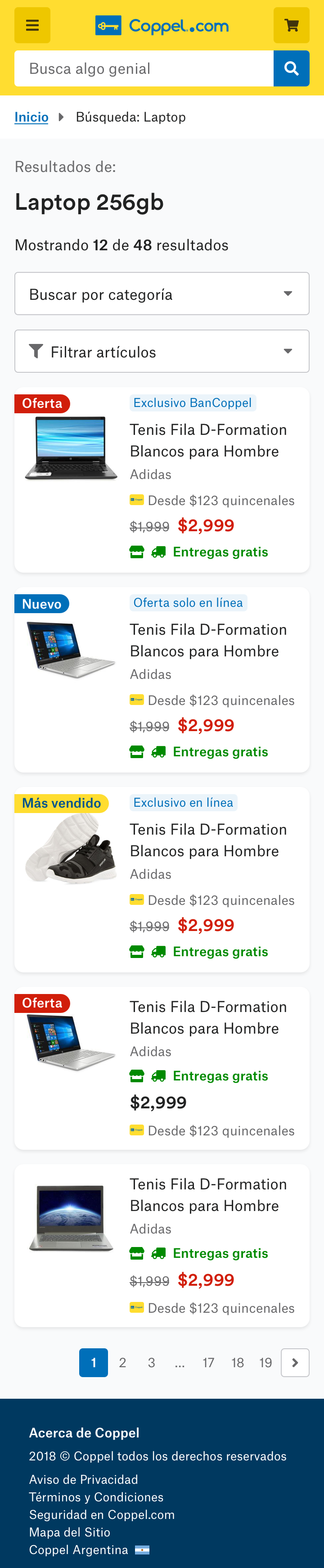Click the Exclusivo BanCoppel tag

point(193,403)
